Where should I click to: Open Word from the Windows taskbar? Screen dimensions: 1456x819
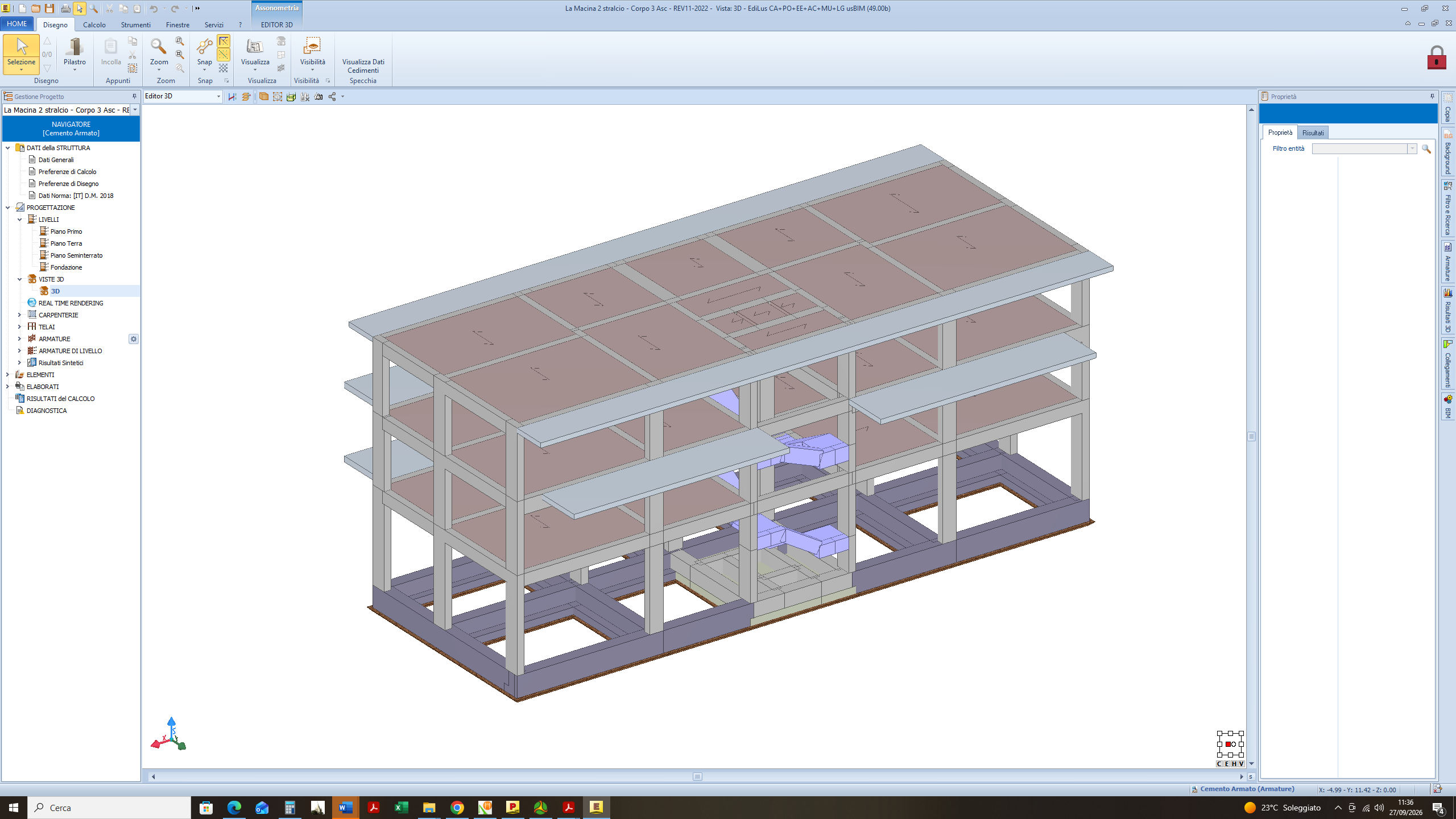[x=346, y=808]
